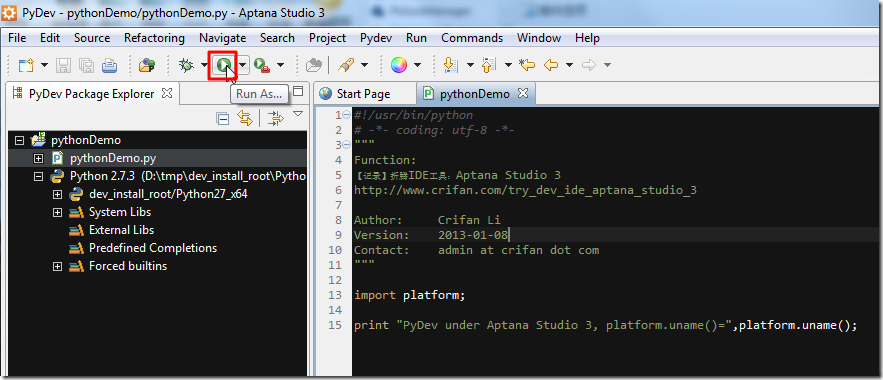Toggle code folding at line 1
The image size is (883, 380).
click(x=346, y=115)
